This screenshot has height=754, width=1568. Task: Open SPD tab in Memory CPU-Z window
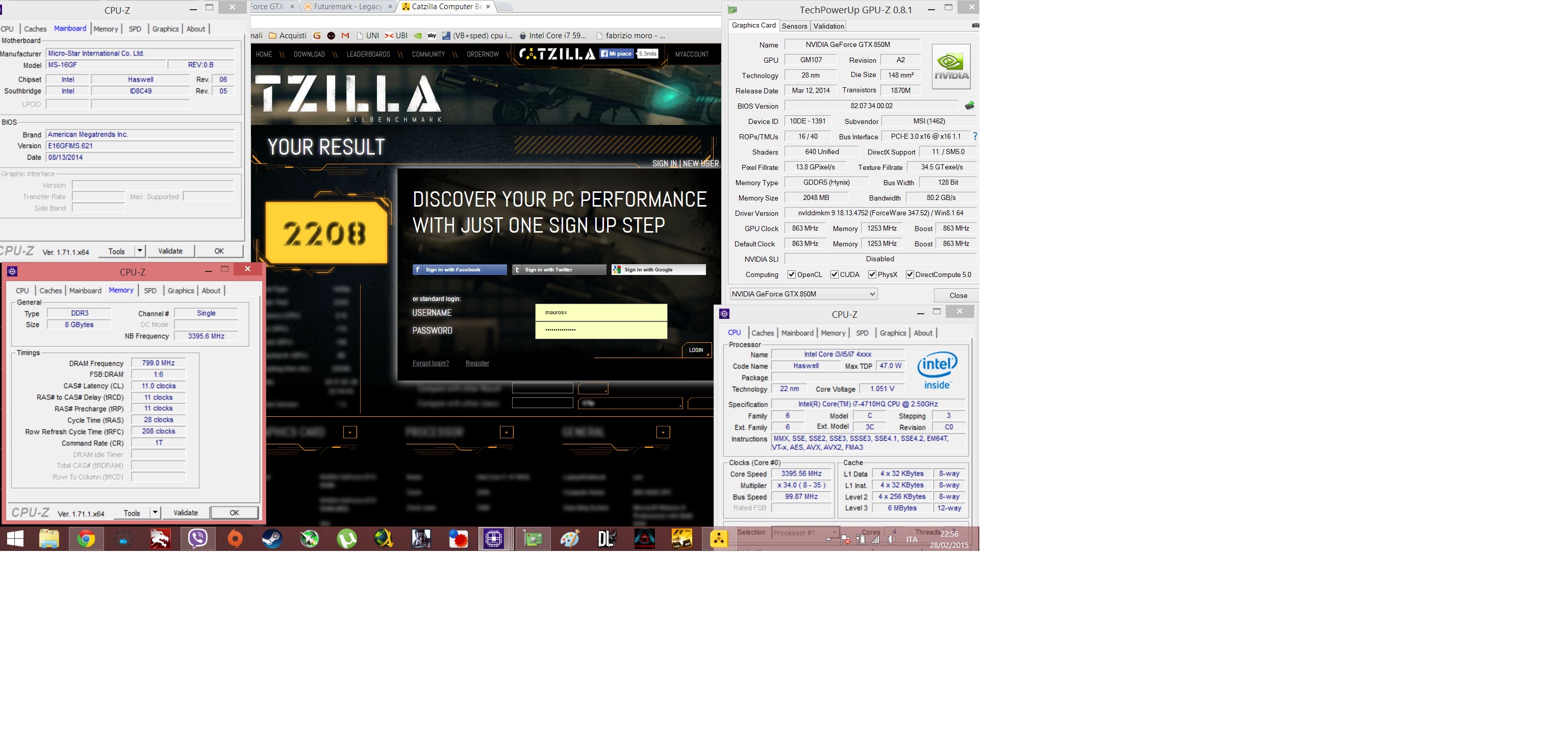[150, 290]
